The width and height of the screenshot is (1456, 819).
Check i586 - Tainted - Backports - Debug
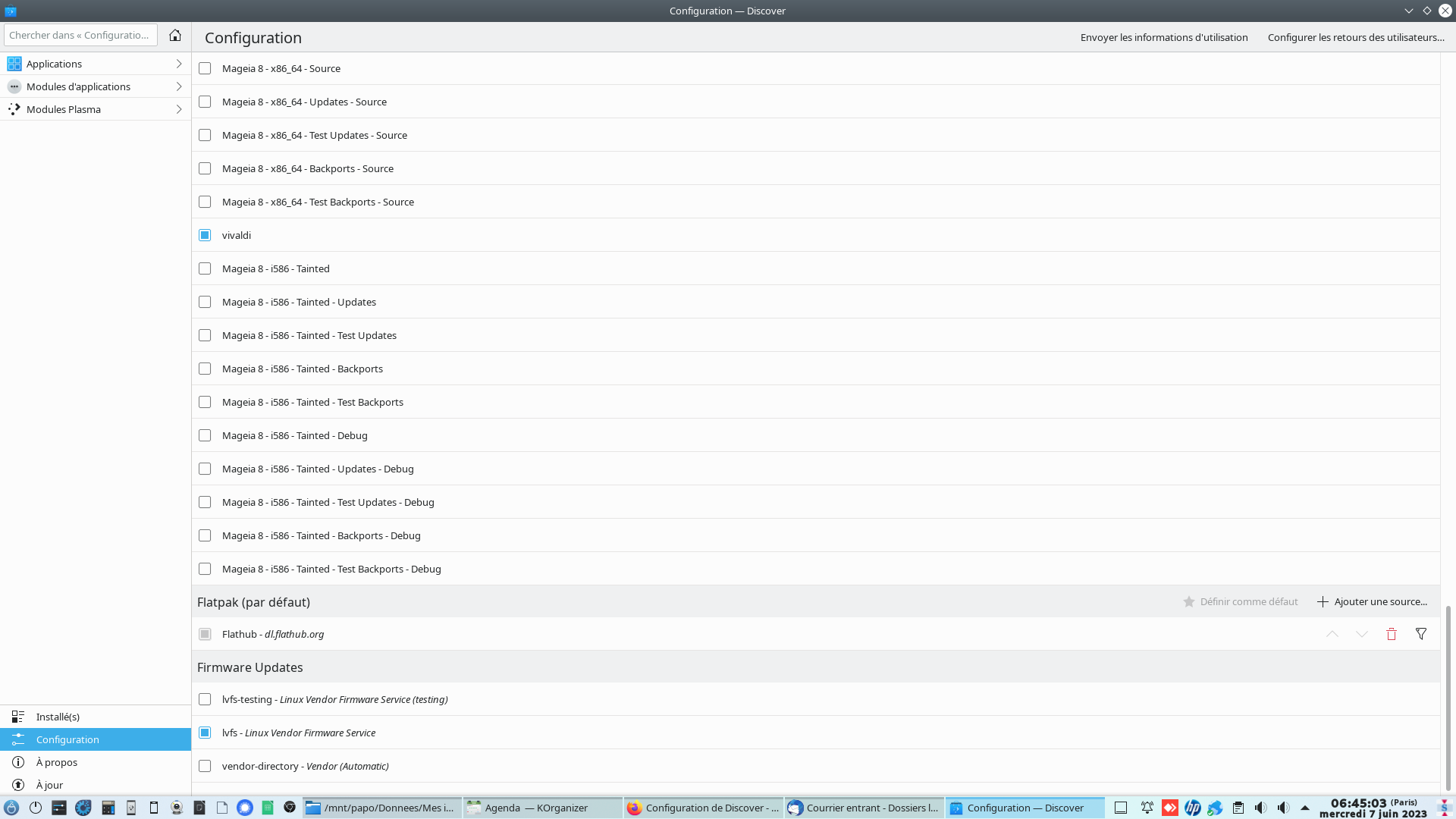205,535
